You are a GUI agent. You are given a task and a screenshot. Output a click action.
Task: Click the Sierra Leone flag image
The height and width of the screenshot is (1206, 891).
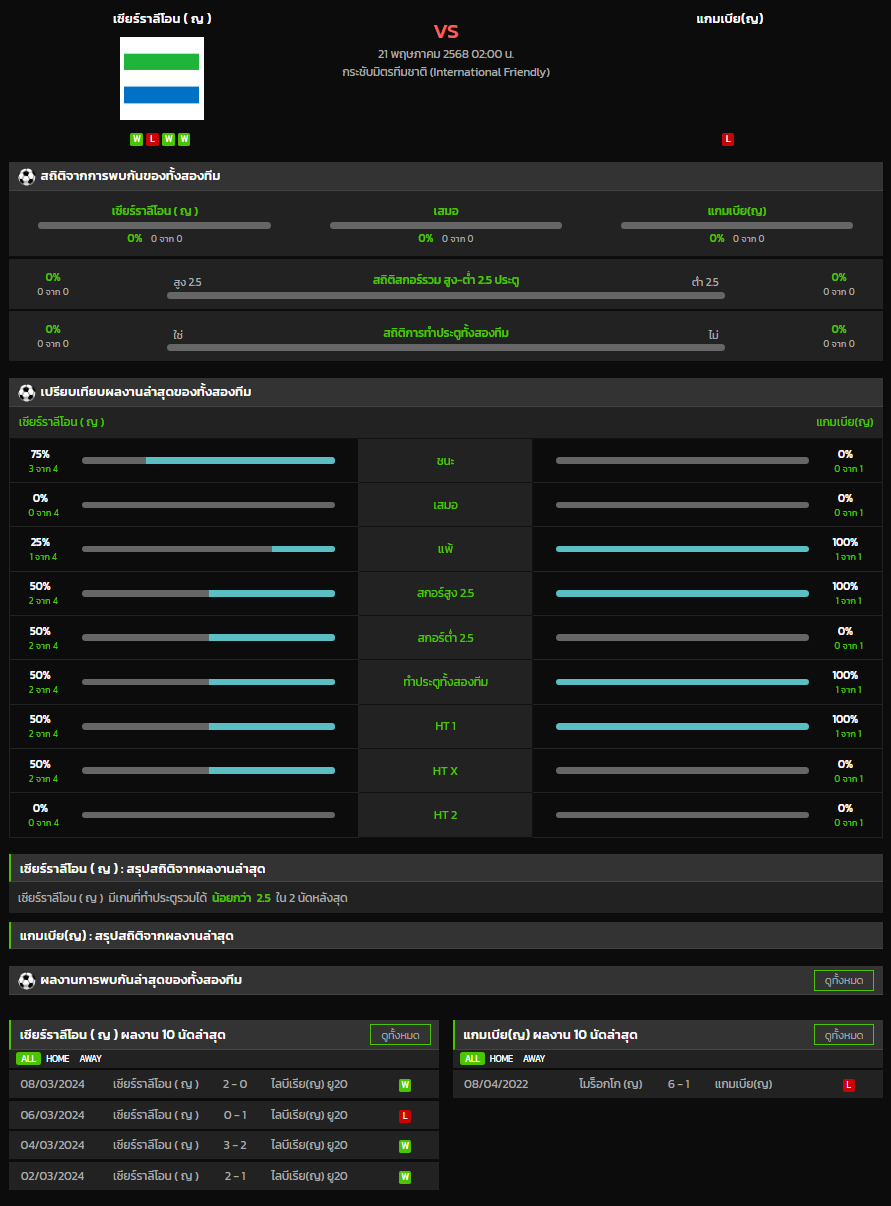point(162,79)
